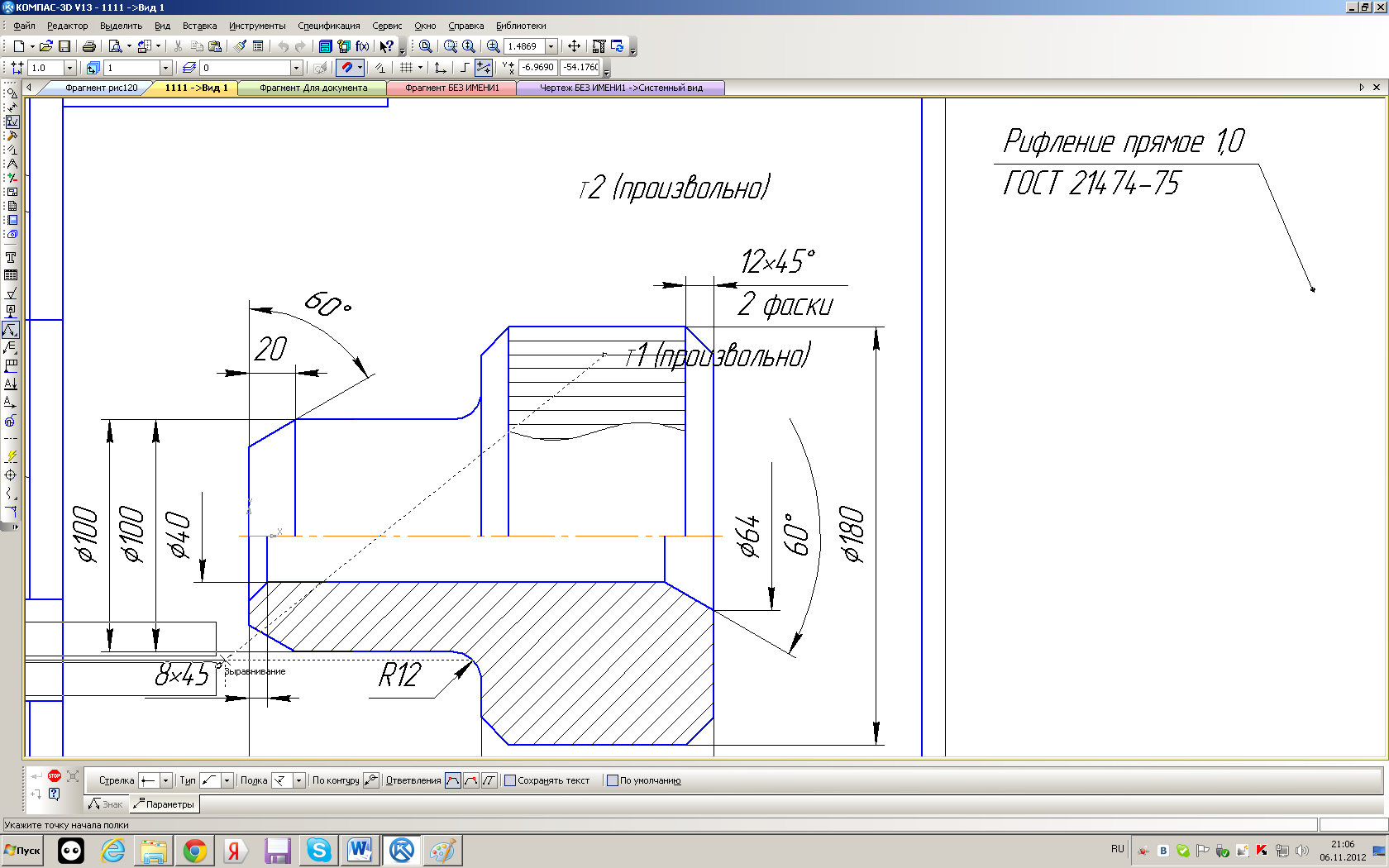This screenshot has height=868, width=1389.
Task: Paste from clipboard
Action: (215, 46)
